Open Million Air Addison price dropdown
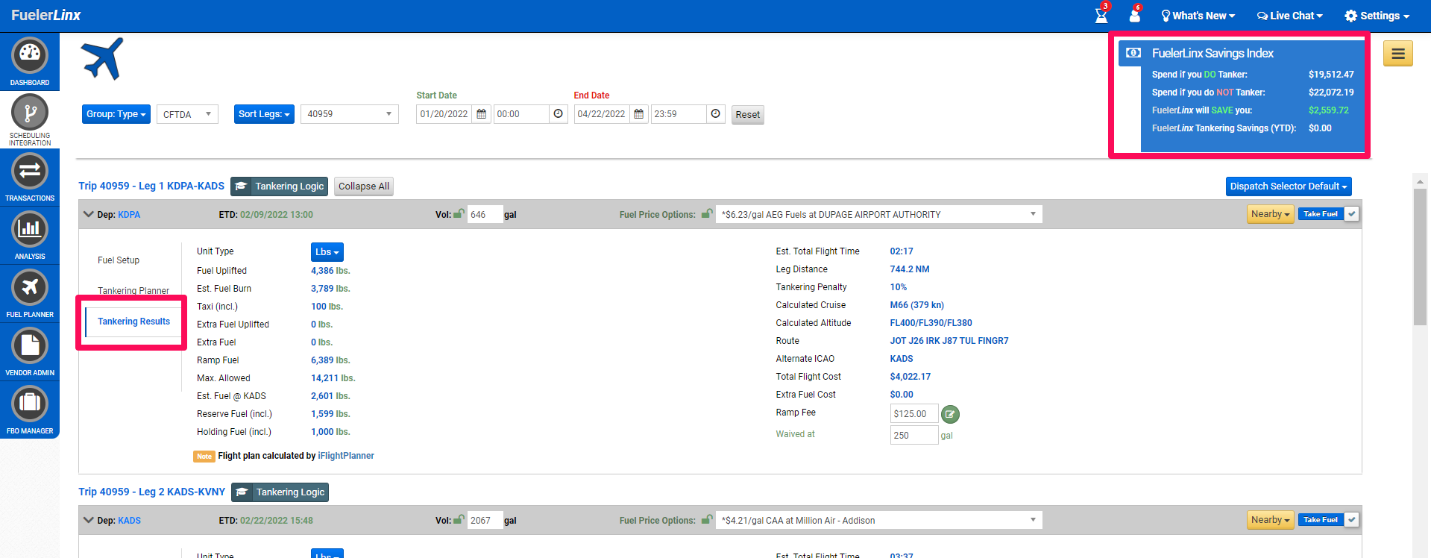 coord(879,520)
